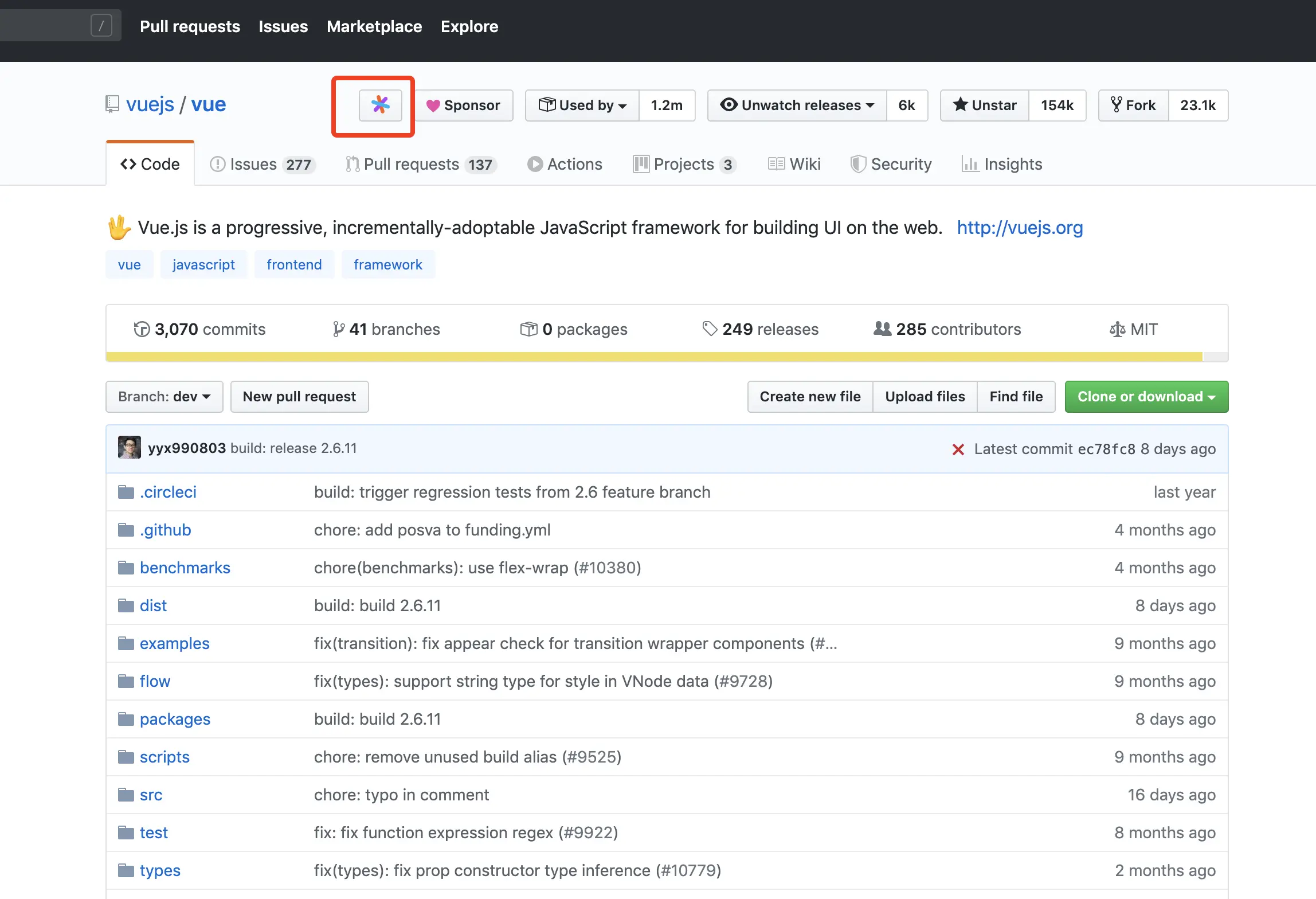Fork the repository

coord(1134,105)
